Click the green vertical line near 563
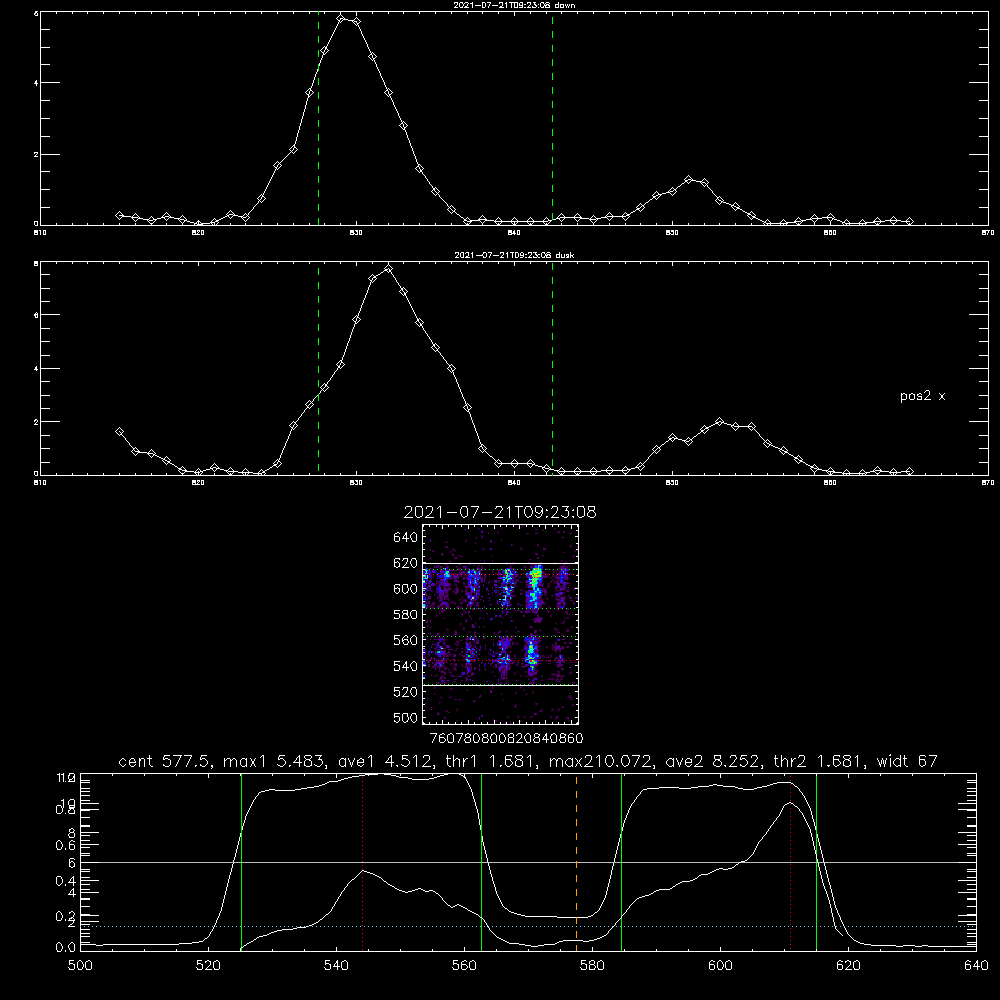This screenshot has width=1000, height=1000. pyautogui.click(x=482, y=861)
